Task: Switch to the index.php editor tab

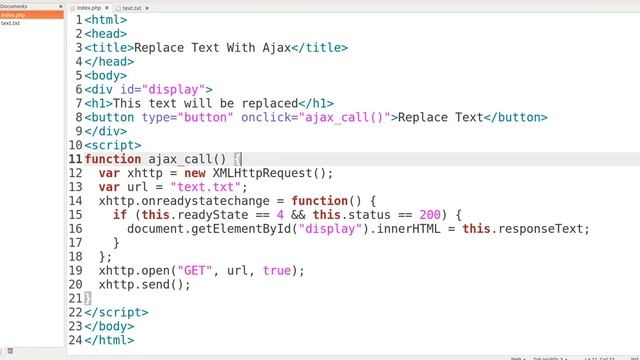Action: click(89, 8)
